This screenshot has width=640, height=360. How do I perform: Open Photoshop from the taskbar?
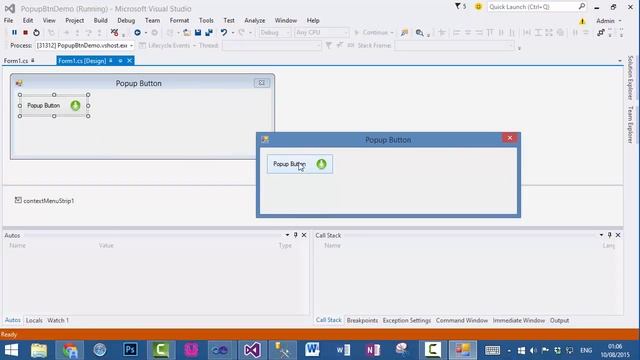(130, 350)
